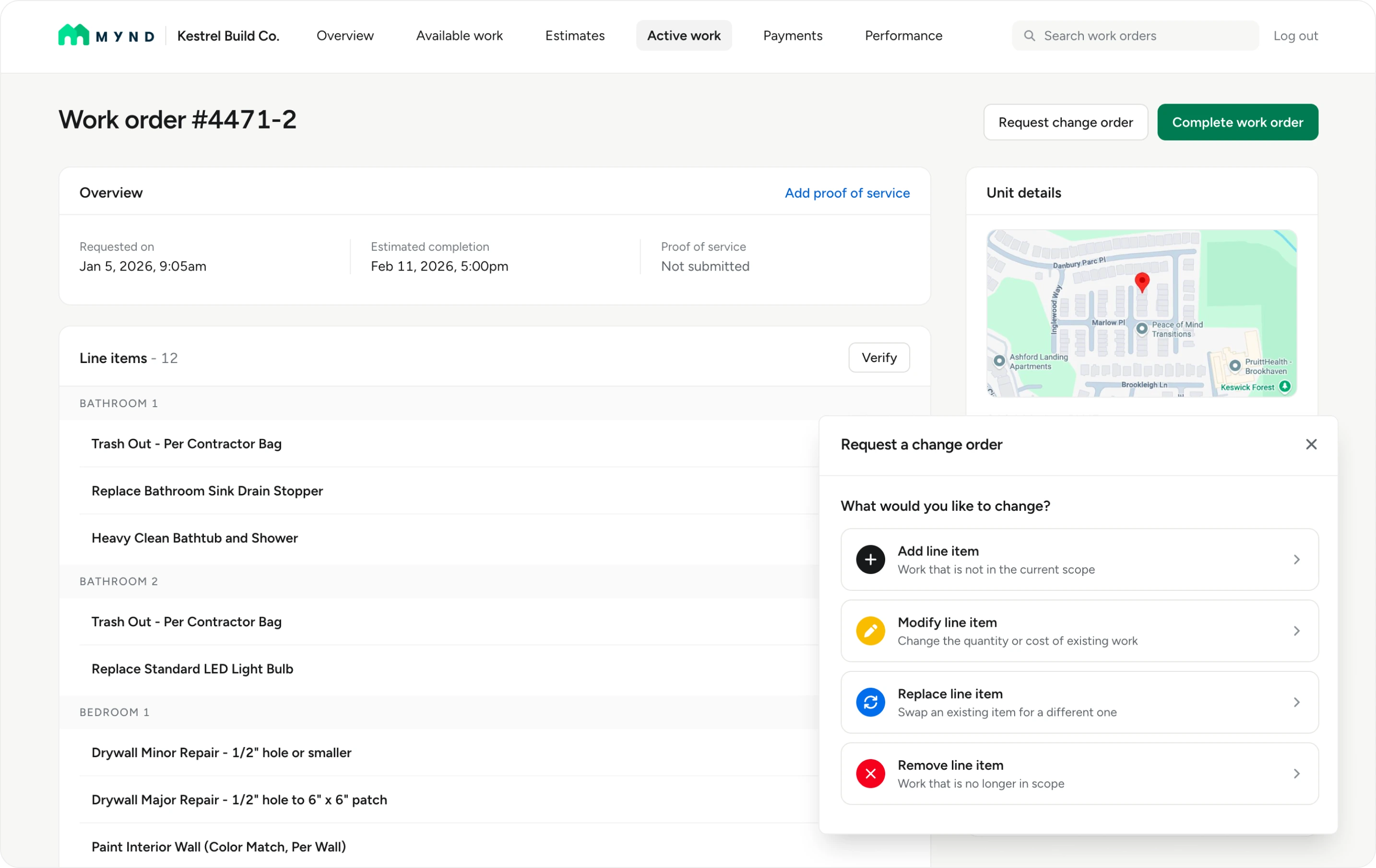Switch to the Estimates tab

(x=575, y=35)
